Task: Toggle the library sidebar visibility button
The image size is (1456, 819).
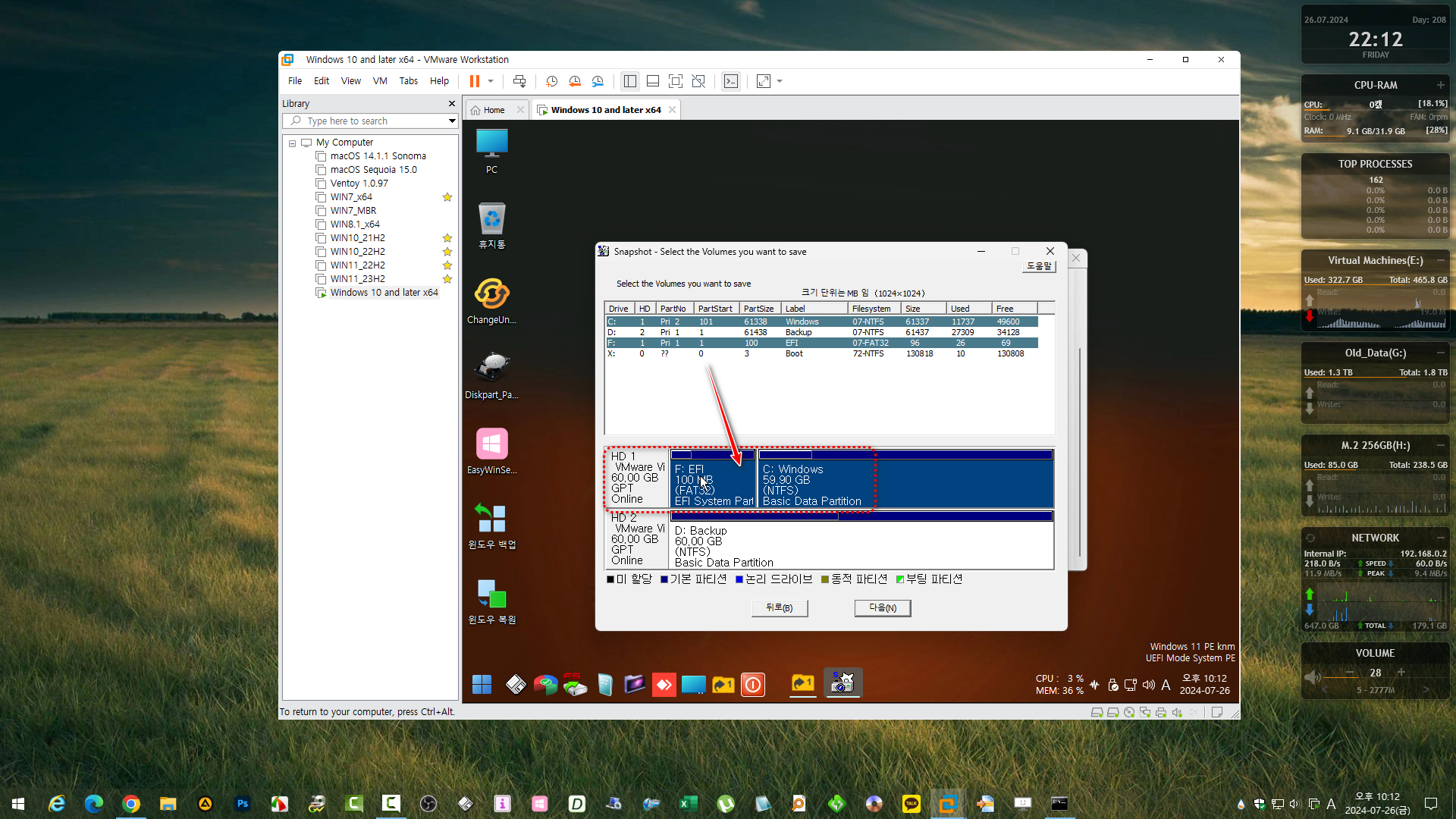Action: pyautogui.click(x=629, y=81)
